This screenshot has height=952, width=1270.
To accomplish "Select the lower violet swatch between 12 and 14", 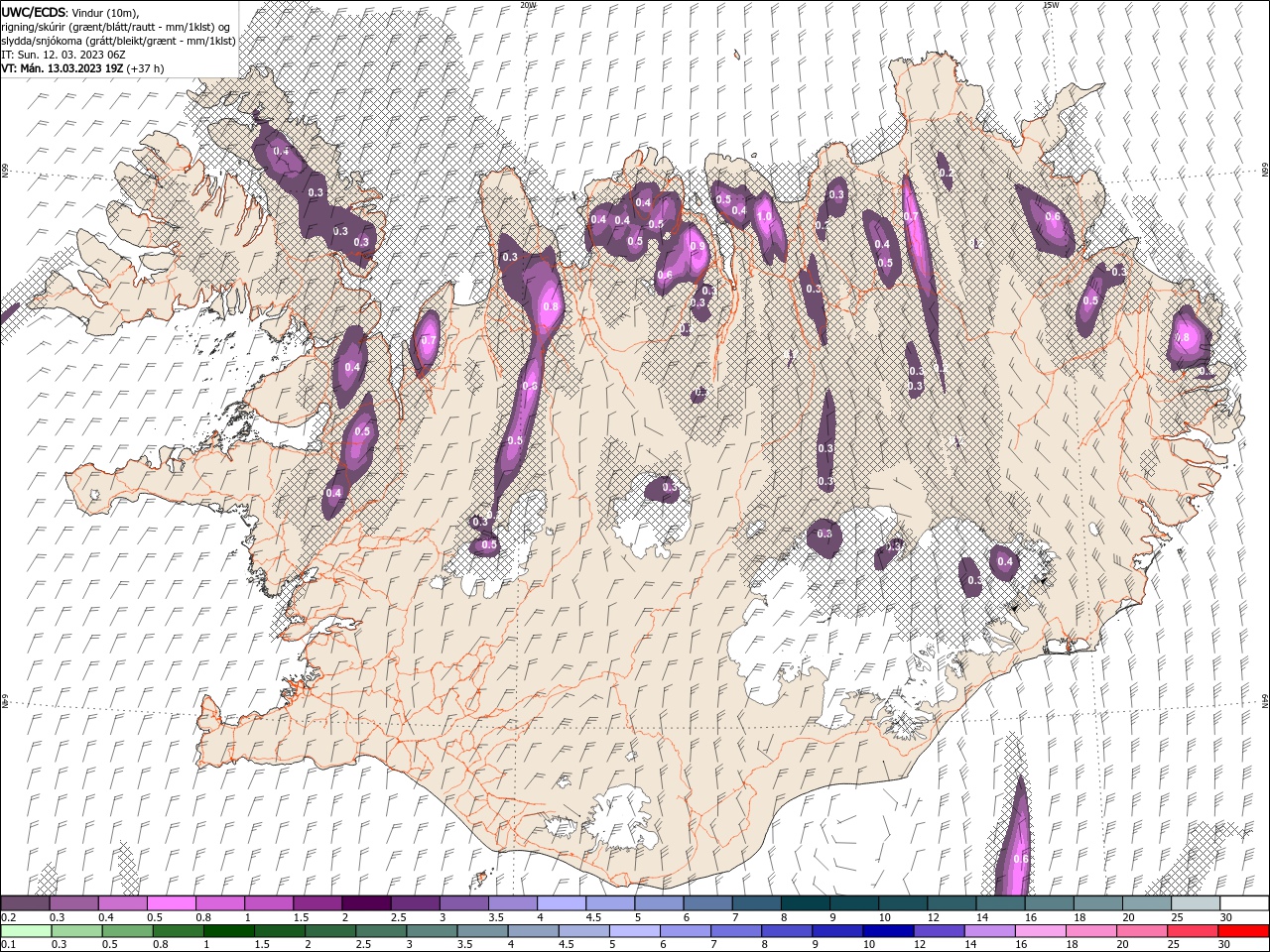I will [x=940, y=931].
